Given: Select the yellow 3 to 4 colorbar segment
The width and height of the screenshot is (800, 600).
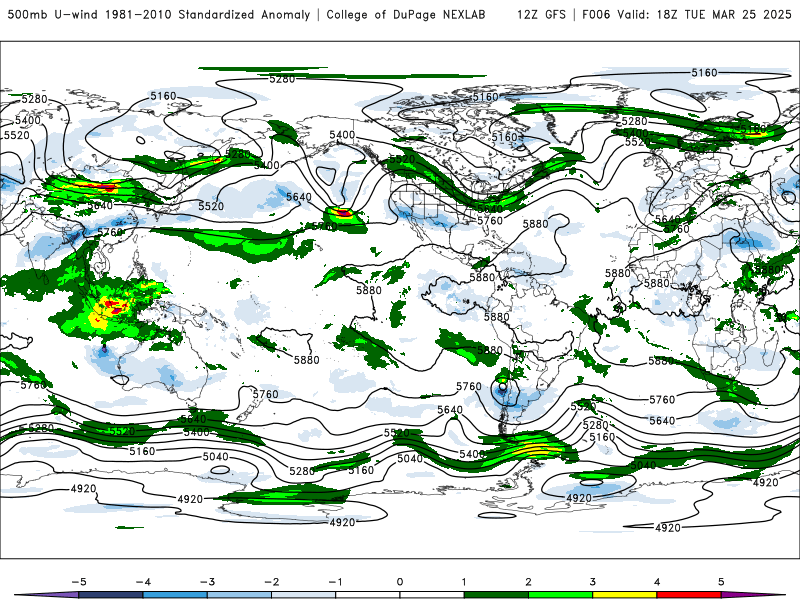Looking at the screenshot, I should click(624, 595).
